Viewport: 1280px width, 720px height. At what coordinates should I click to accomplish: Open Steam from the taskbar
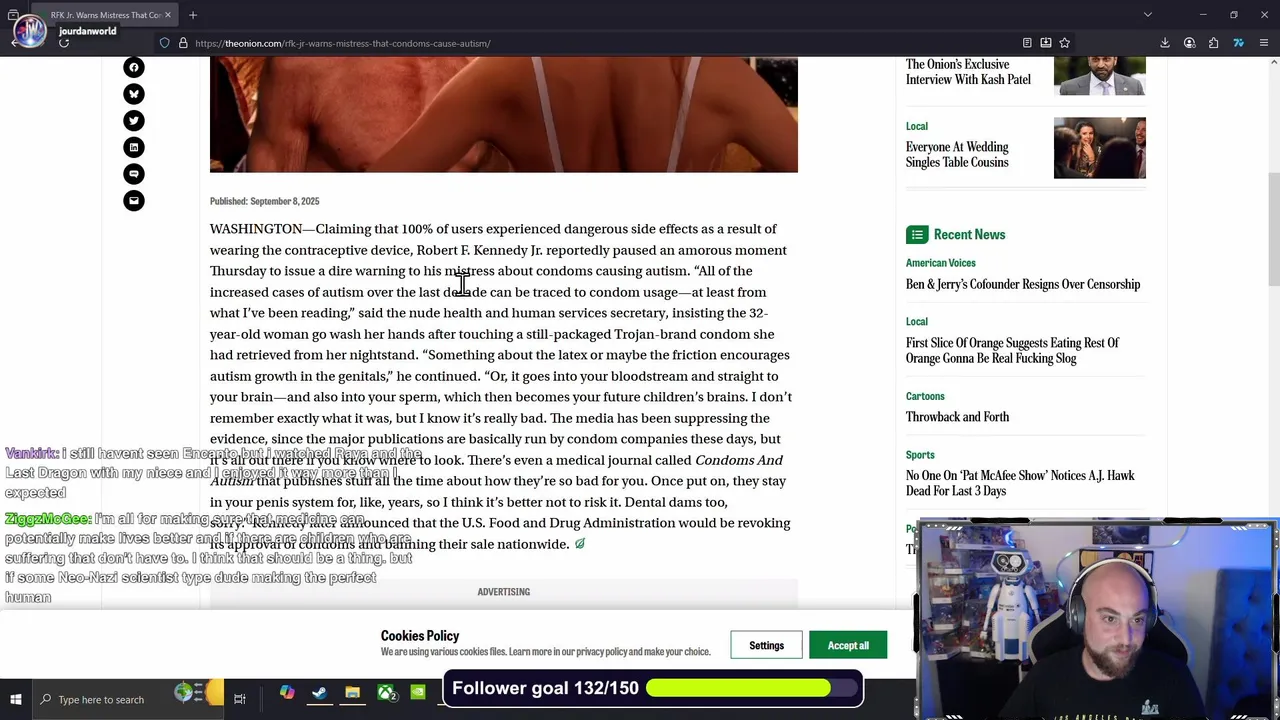[319, 693]
